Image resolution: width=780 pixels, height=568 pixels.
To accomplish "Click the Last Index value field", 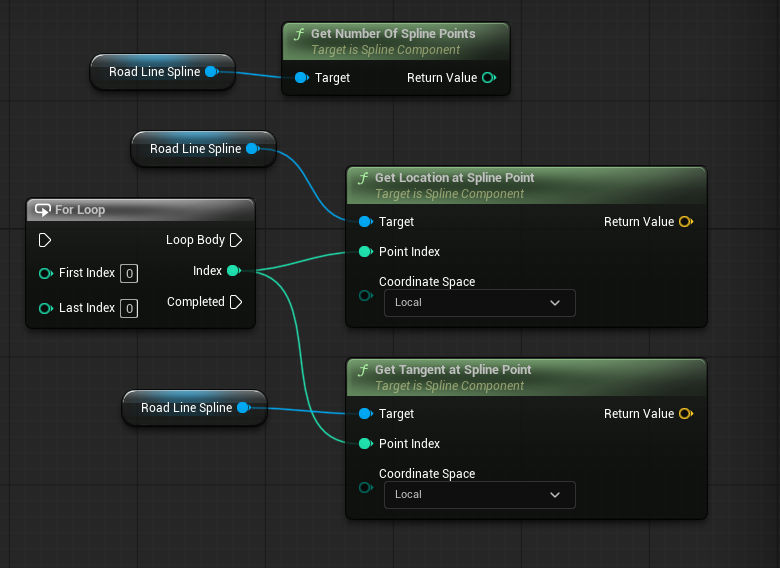I will click(129, 308).
